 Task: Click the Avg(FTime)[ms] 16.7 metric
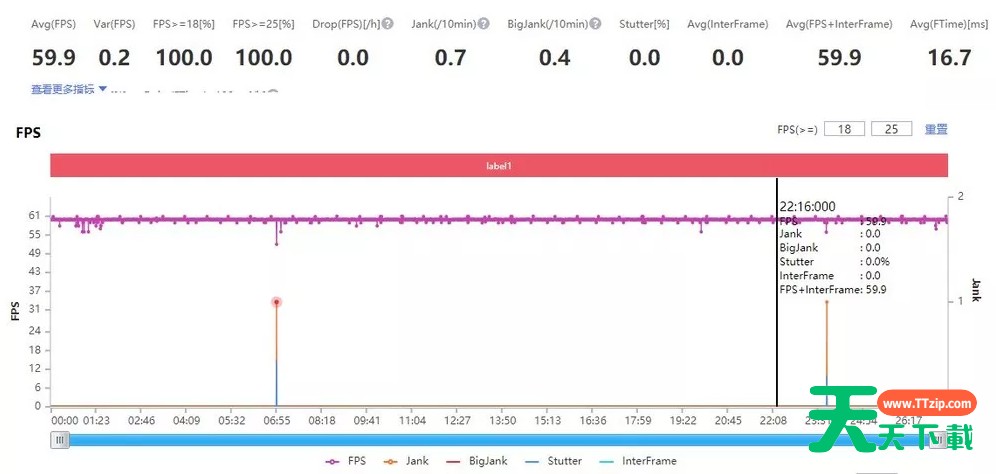pyautogui.click(x=949, y=57)
